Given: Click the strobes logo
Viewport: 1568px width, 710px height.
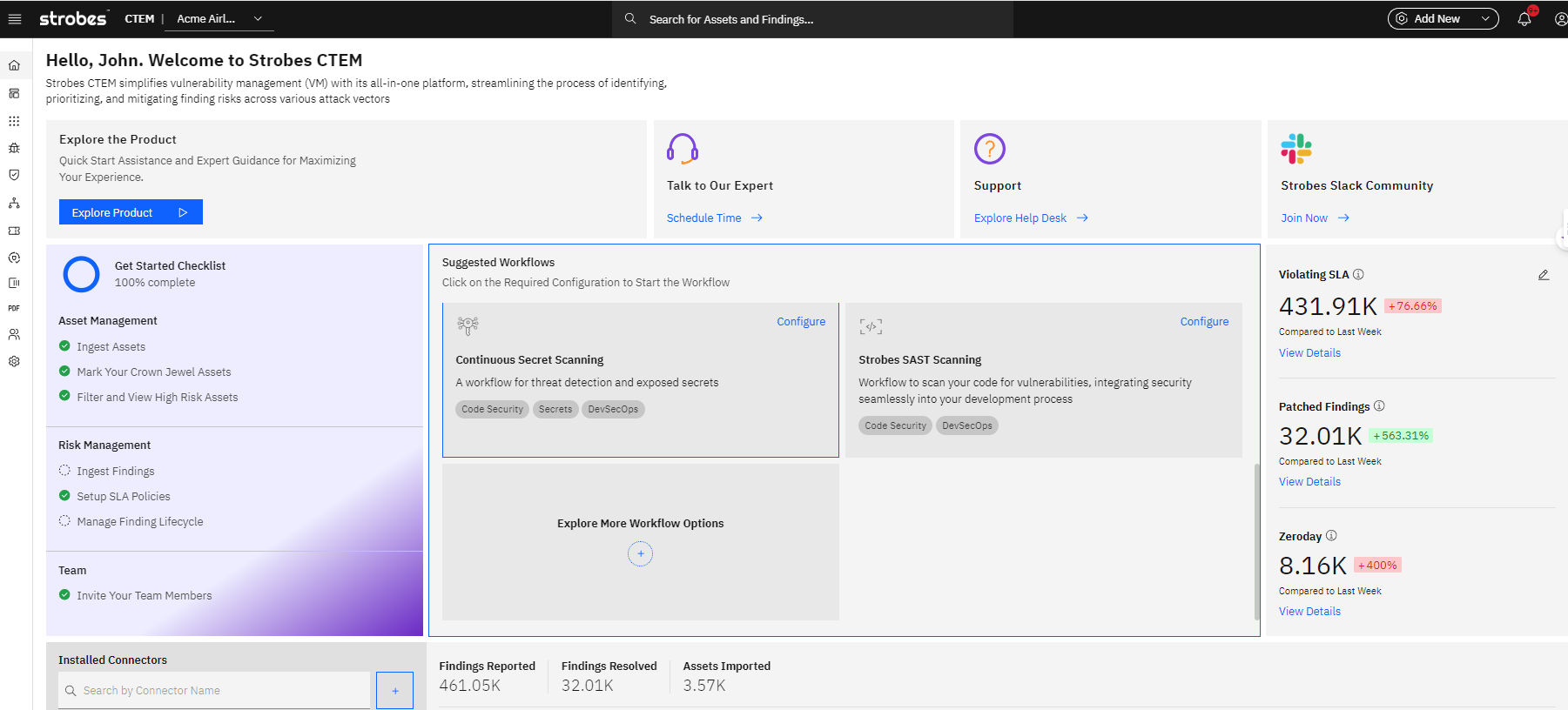Looking at the screenshot, I should click(x=74, y=18).
